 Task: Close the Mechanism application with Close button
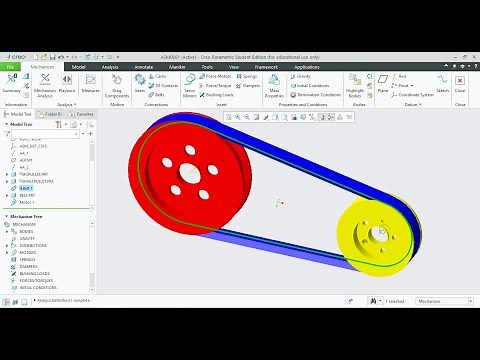[460, 83]
